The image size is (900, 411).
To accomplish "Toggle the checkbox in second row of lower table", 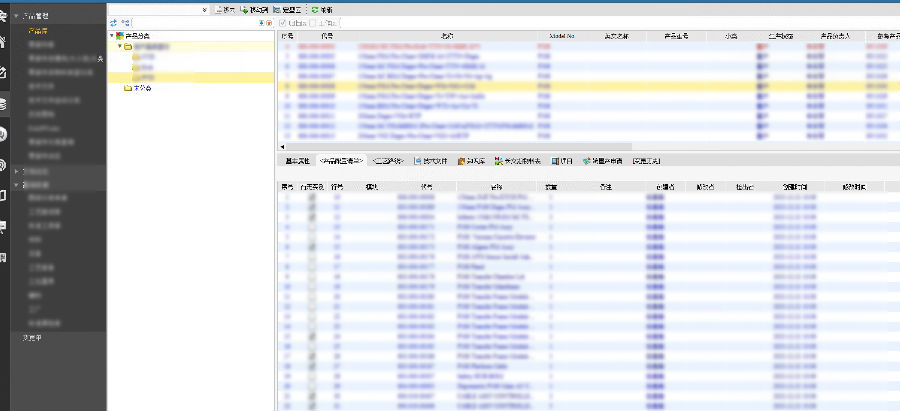I will [x=312, y=207].
